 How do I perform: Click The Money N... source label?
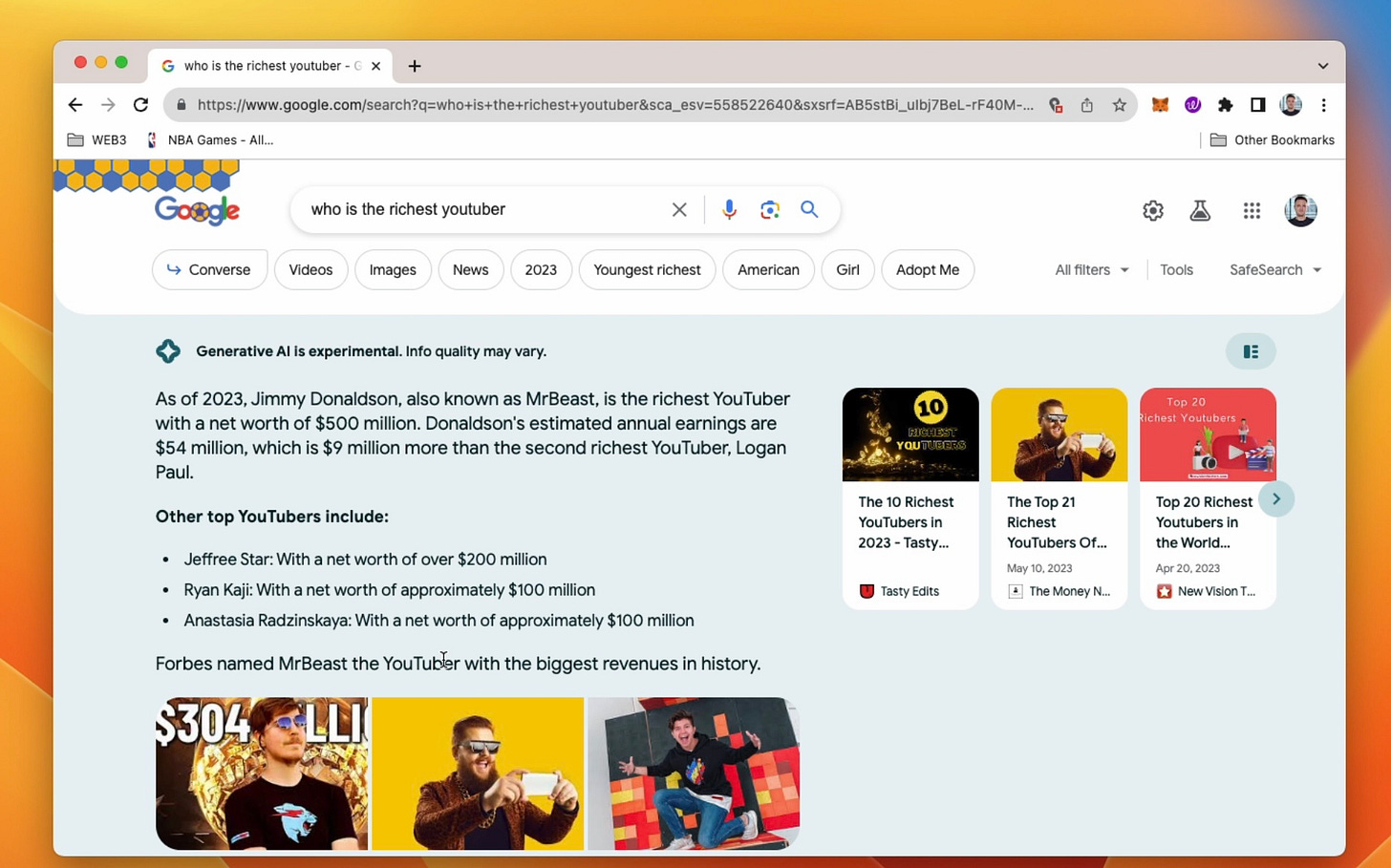click(1059, 591)
